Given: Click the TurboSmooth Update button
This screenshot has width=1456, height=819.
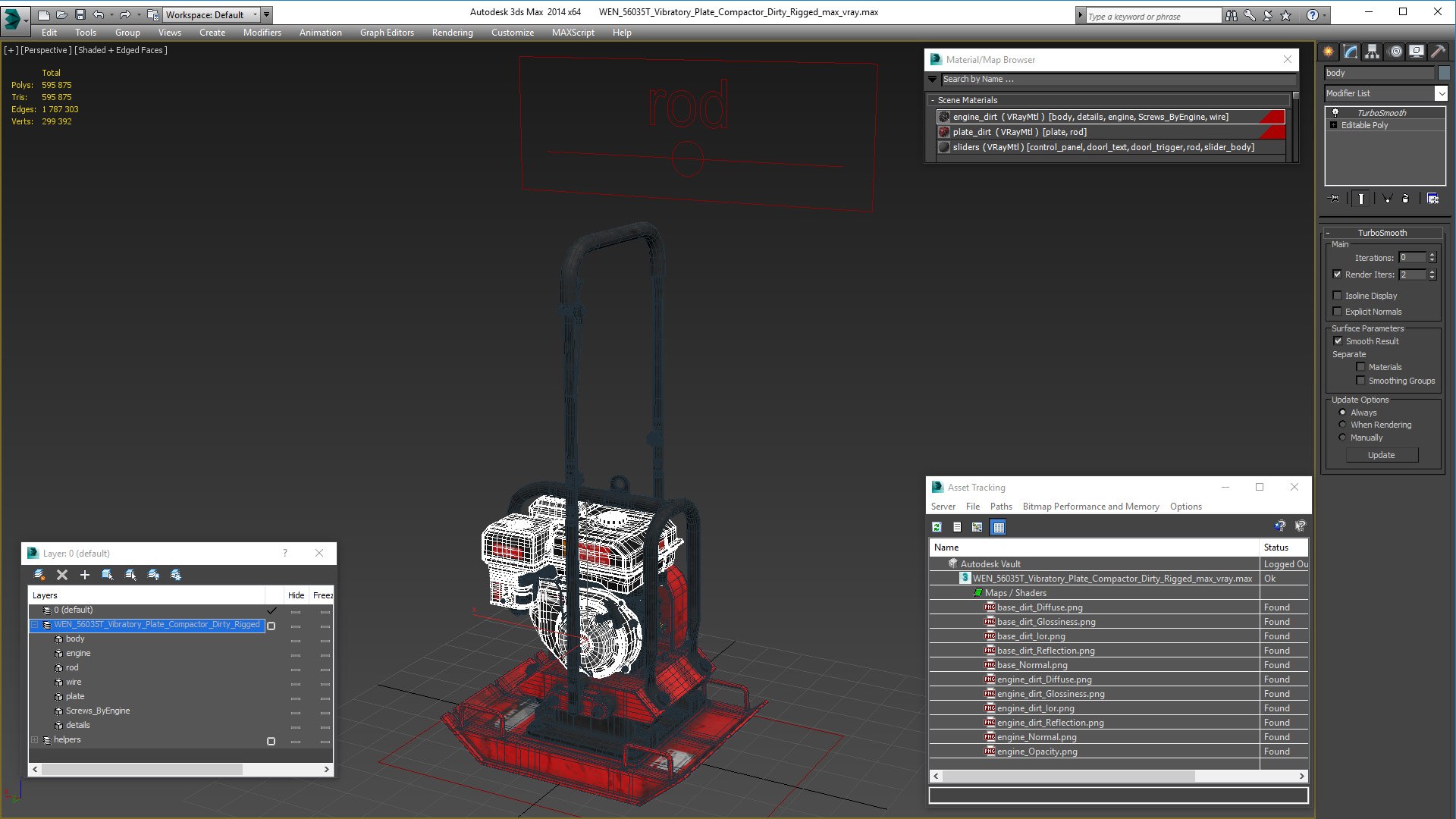Looking at the screenshot, I should pyautogui.click(x=1382, y=455).
